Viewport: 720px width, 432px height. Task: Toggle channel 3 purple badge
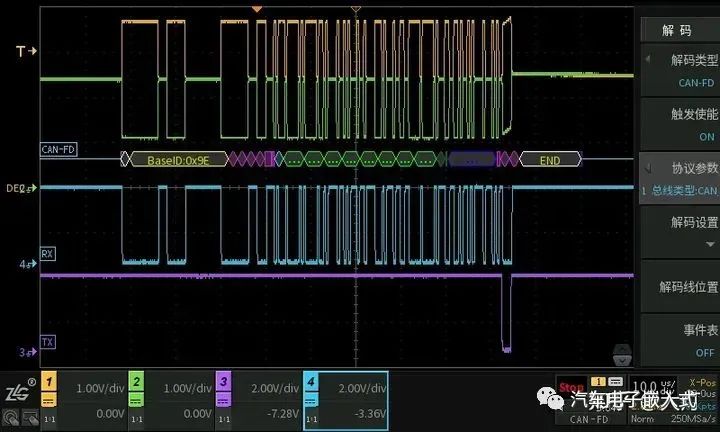(224, 382)
